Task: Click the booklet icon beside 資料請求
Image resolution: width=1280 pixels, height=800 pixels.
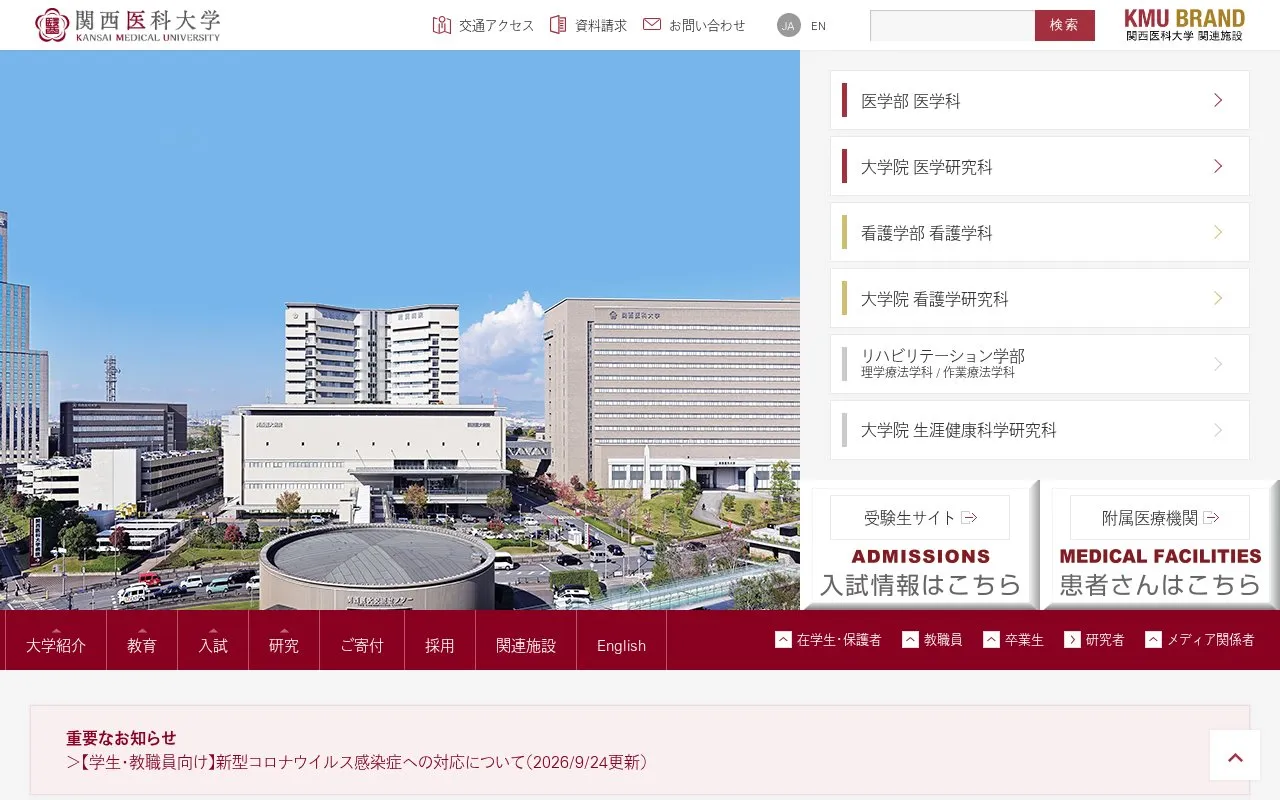Action: 558,25
